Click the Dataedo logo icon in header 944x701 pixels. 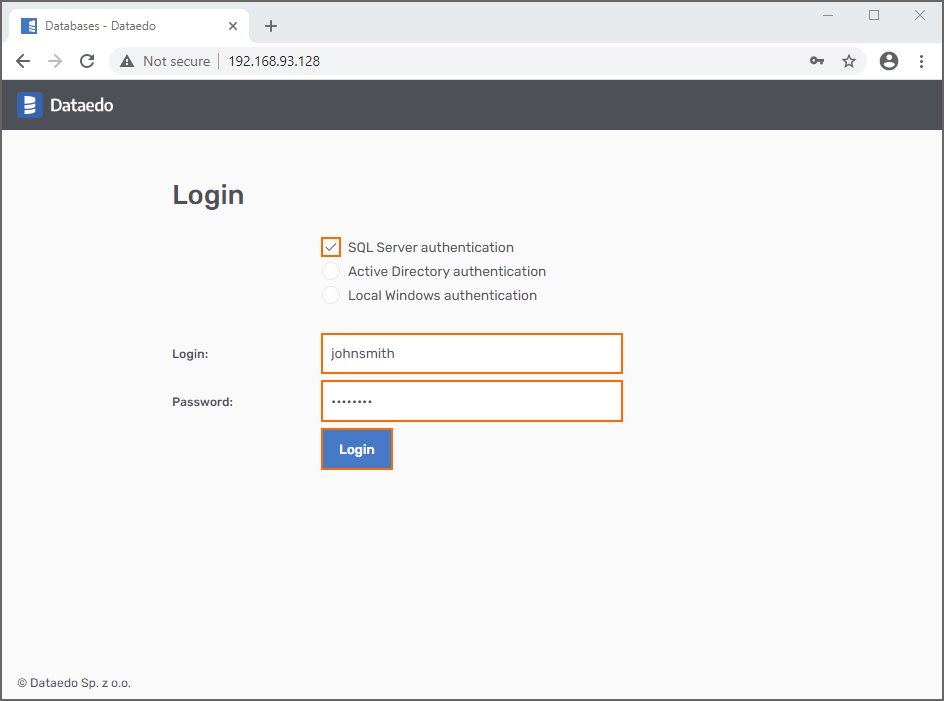point(30,105)
